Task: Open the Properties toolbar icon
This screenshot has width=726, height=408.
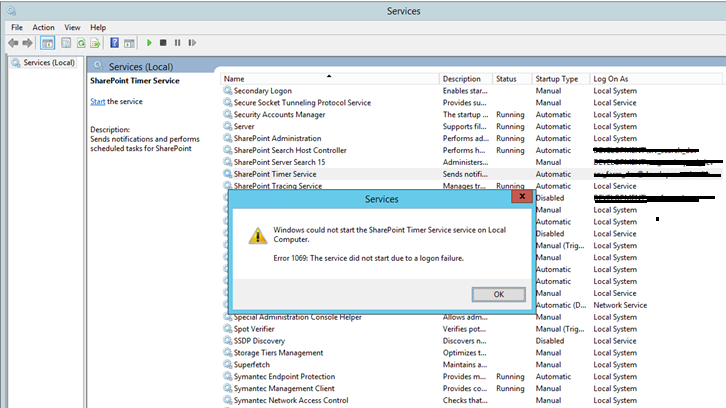Action: (66, 43)
